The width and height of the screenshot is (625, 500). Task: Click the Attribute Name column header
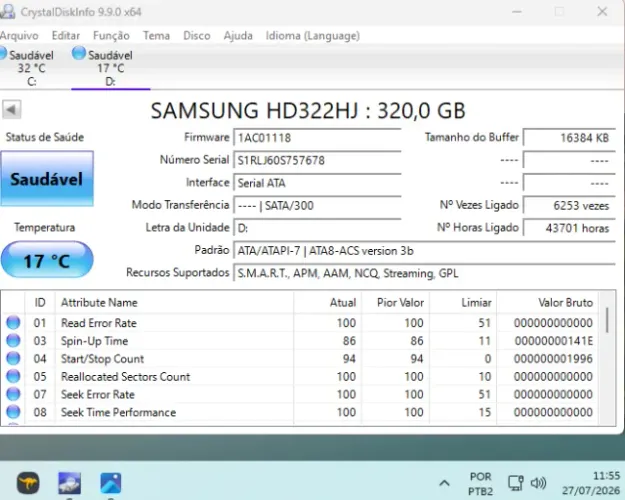point(174,303)
